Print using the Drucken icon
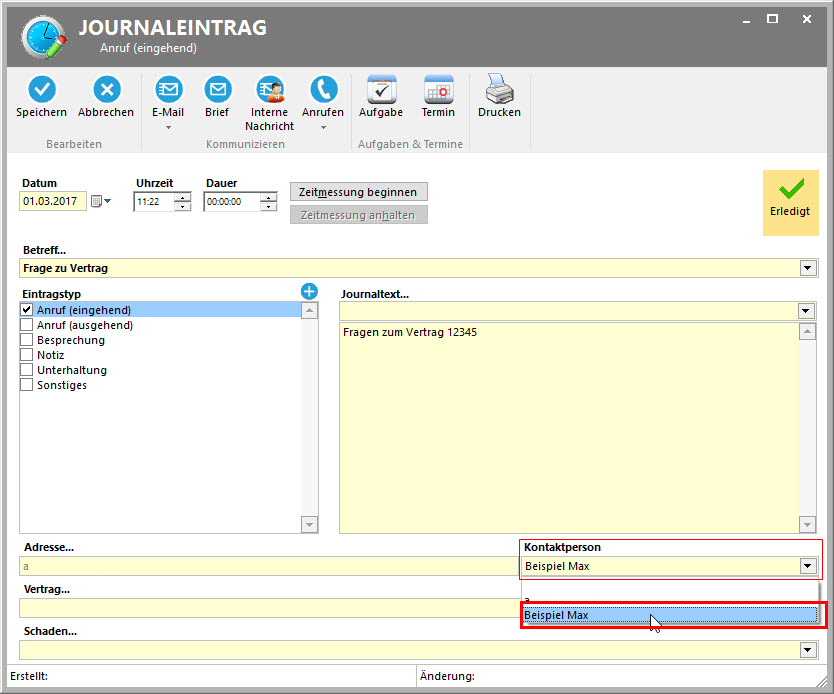Image resolution: width=834 pixels, height=694 pixels. point(499,90)
